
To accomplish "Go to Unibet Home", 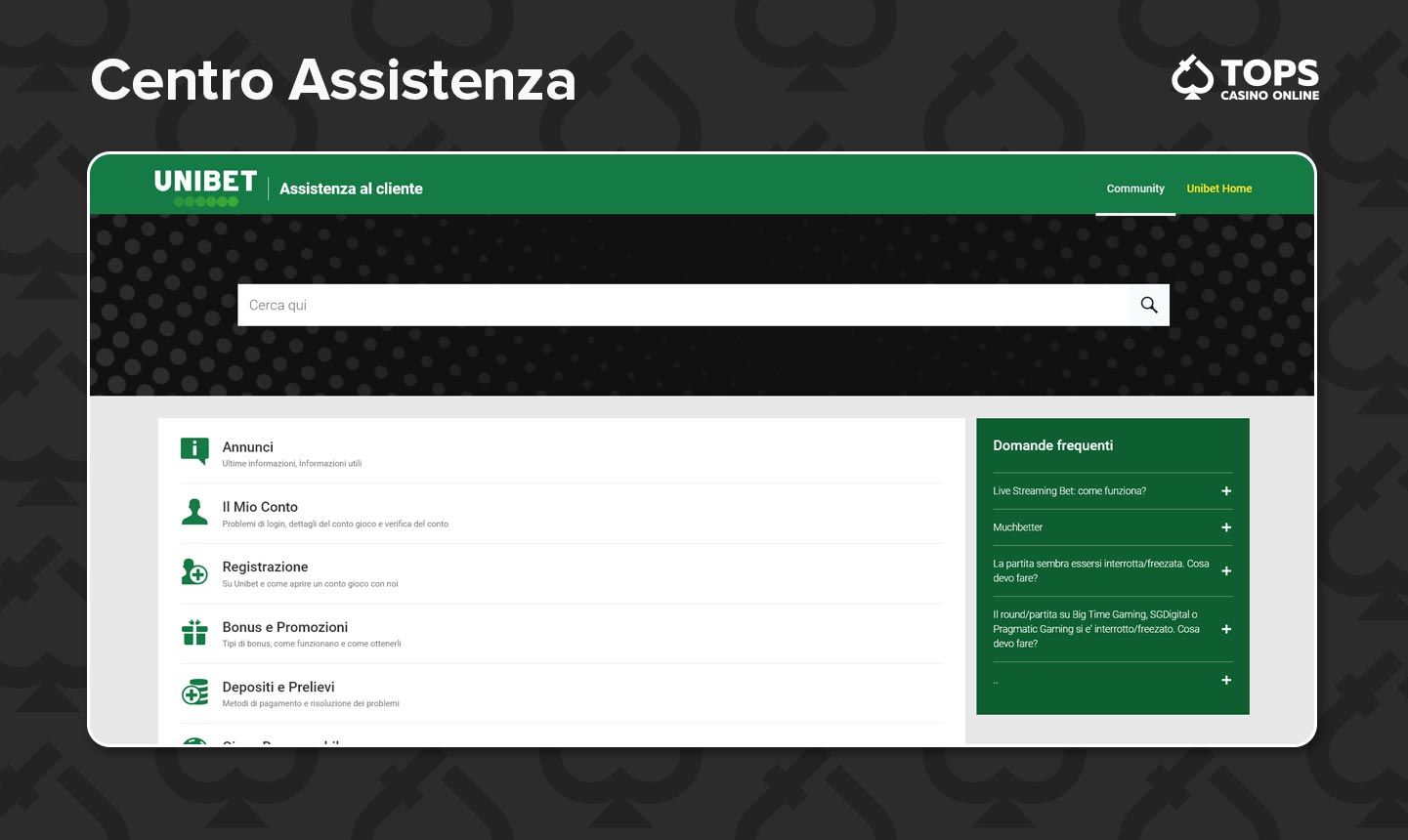I will tap(1219, 189).
